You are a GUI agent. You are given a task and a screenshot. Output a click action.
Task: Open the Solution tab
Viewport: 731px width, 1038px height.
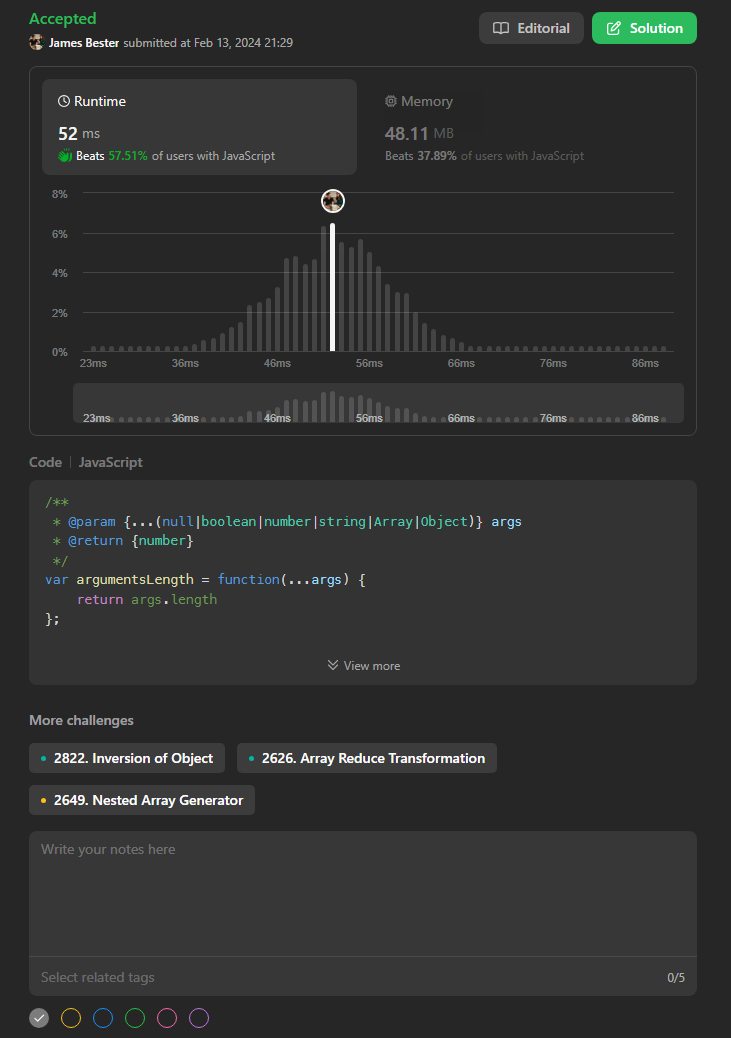[644, 28]
